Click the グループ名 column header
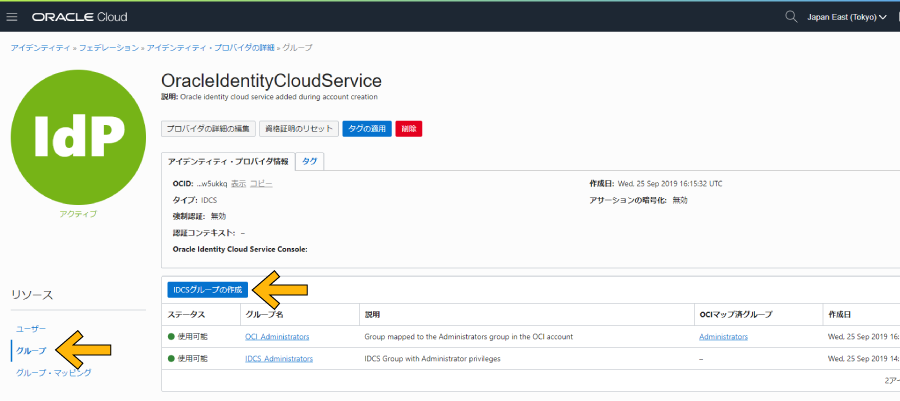The width and height of the screenshot is (900, 401). (265, 315)
